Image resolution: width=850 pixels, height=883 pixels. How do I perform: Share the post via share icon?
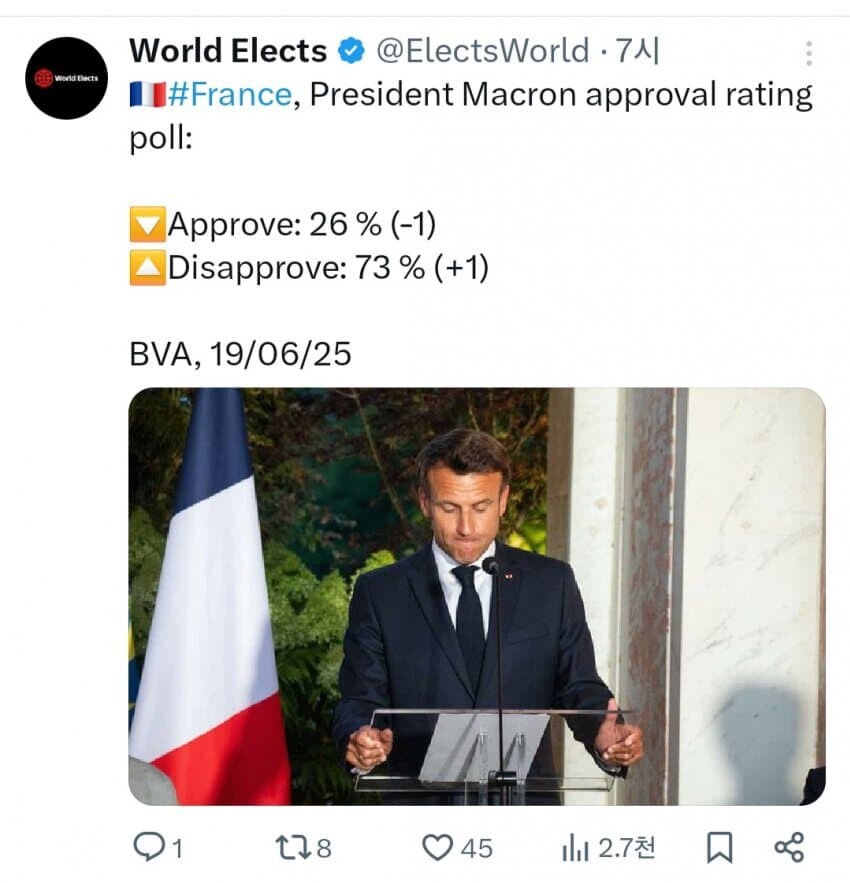point(789,847)
